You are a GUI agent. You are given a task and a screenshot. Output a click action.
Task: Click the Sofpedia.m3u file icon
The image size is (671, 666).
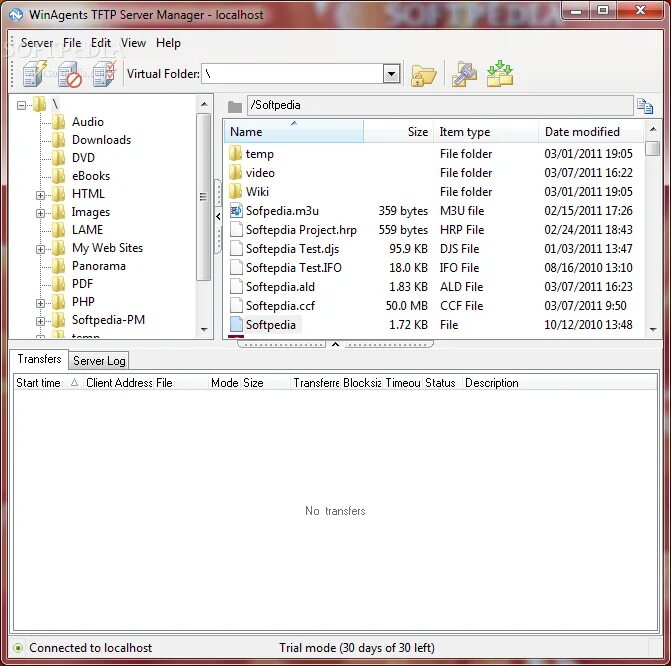(236, 211)
